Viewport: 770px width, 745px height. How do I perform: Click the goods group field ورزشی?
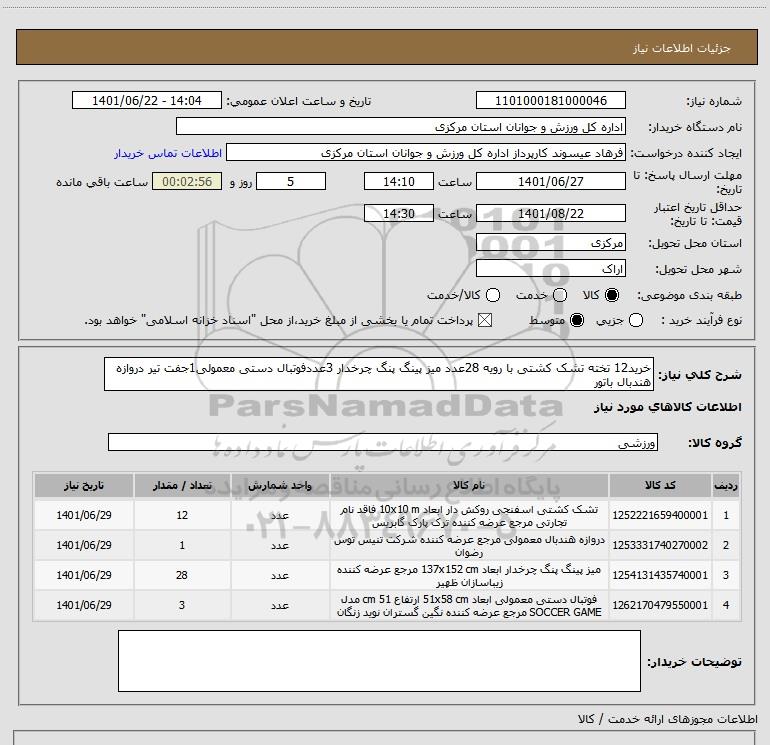(383, 442)
